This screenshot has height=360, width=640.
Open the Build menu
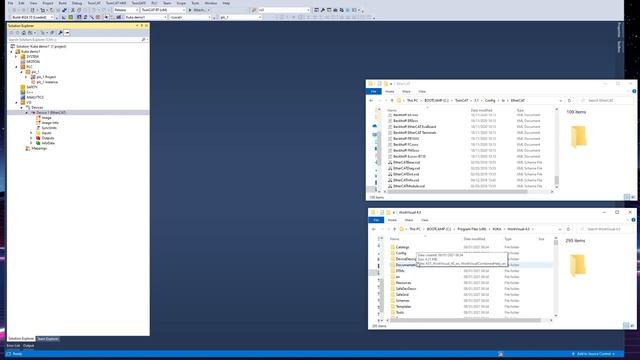(62, 3)
